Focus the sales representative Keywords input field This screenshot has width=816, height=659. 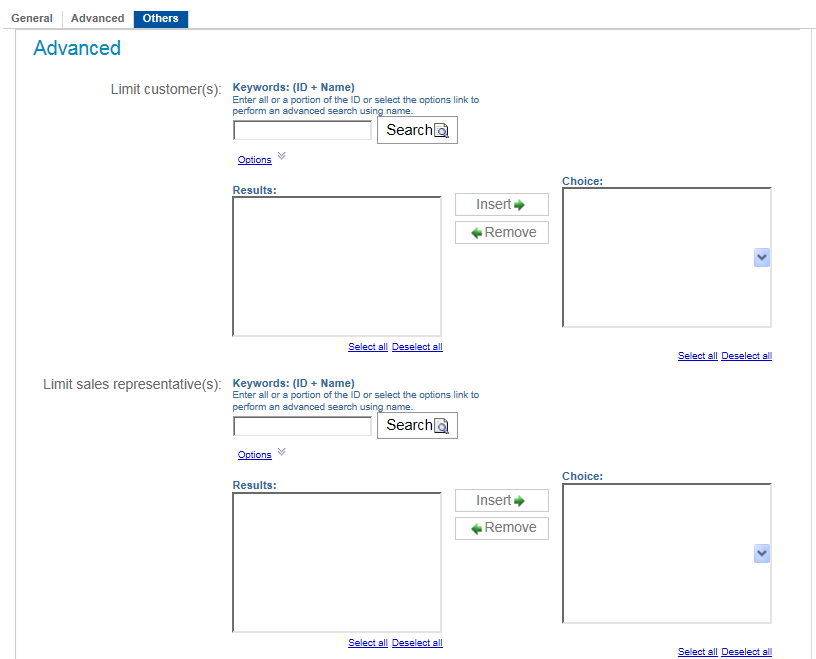pos(302,427)
